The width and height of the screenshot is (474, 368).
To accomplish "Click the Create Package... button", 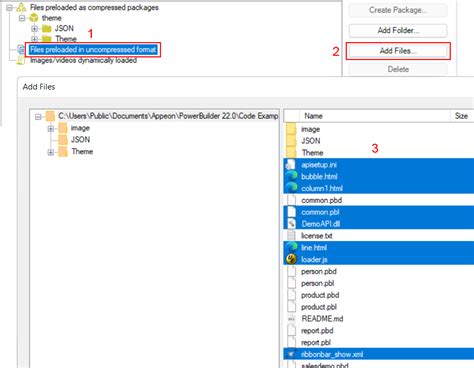I will 398,10.
